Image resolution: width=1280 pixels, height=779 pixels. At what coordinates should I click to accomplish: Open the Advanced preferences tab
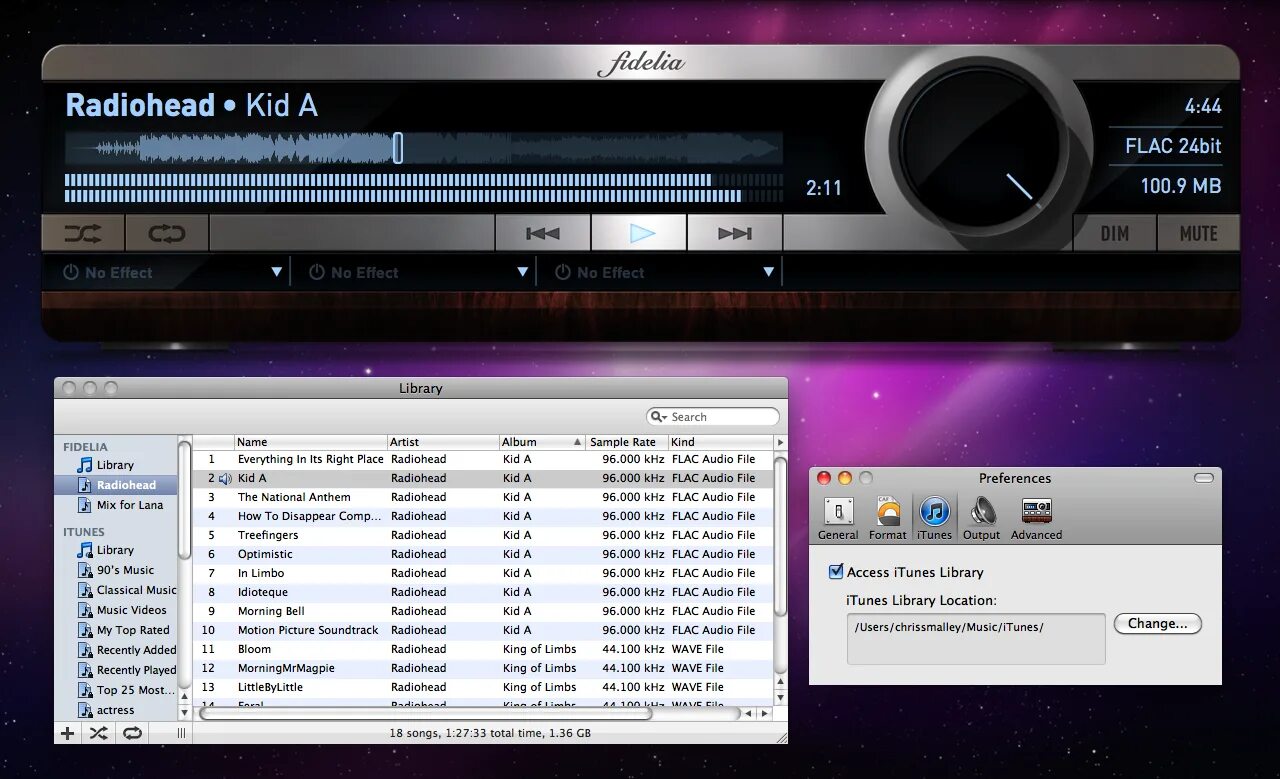click(x=1036, y=518)
